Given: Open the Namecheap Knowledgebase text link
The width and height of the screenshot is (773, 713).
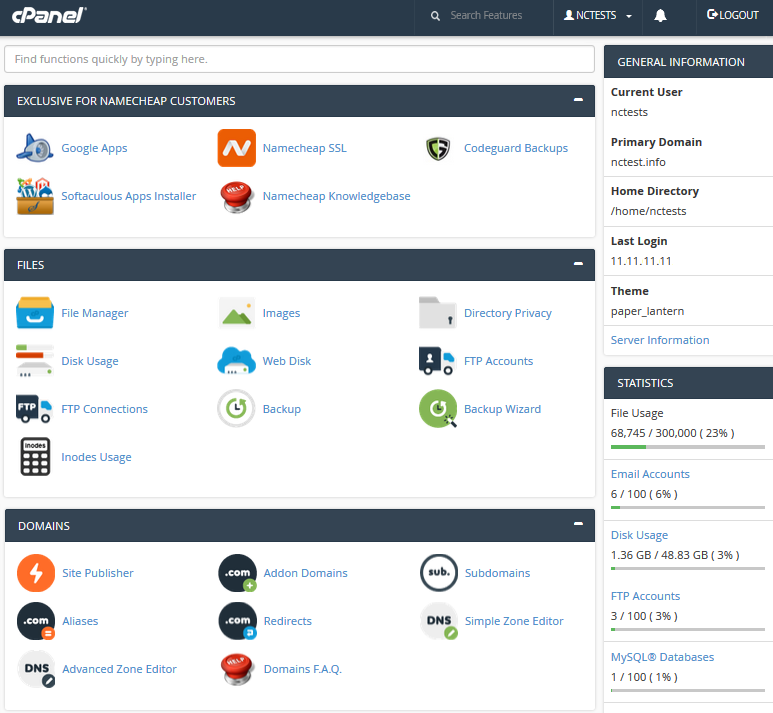Looking at the screenshot, I should click(x=336, y=196).
